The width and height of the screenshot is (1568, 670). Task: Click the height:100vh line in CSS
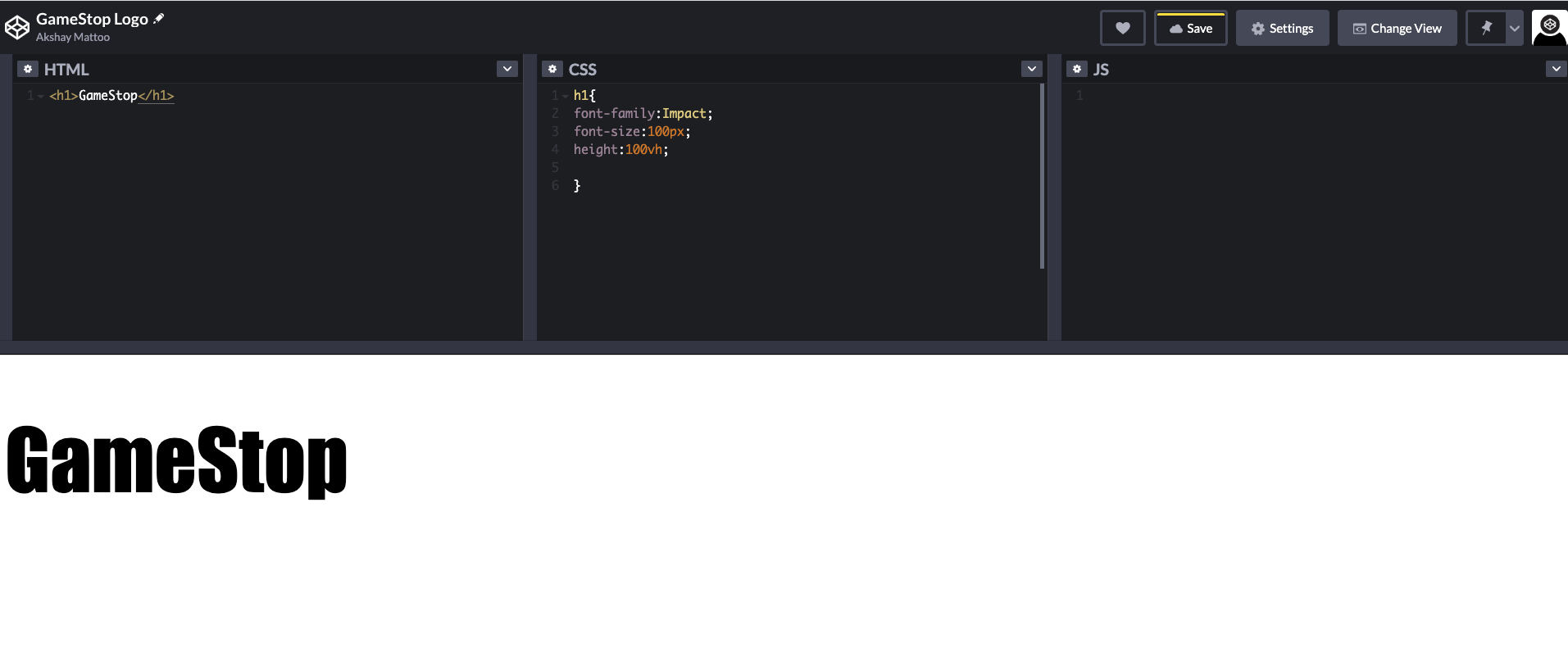(x=620, y=150)
